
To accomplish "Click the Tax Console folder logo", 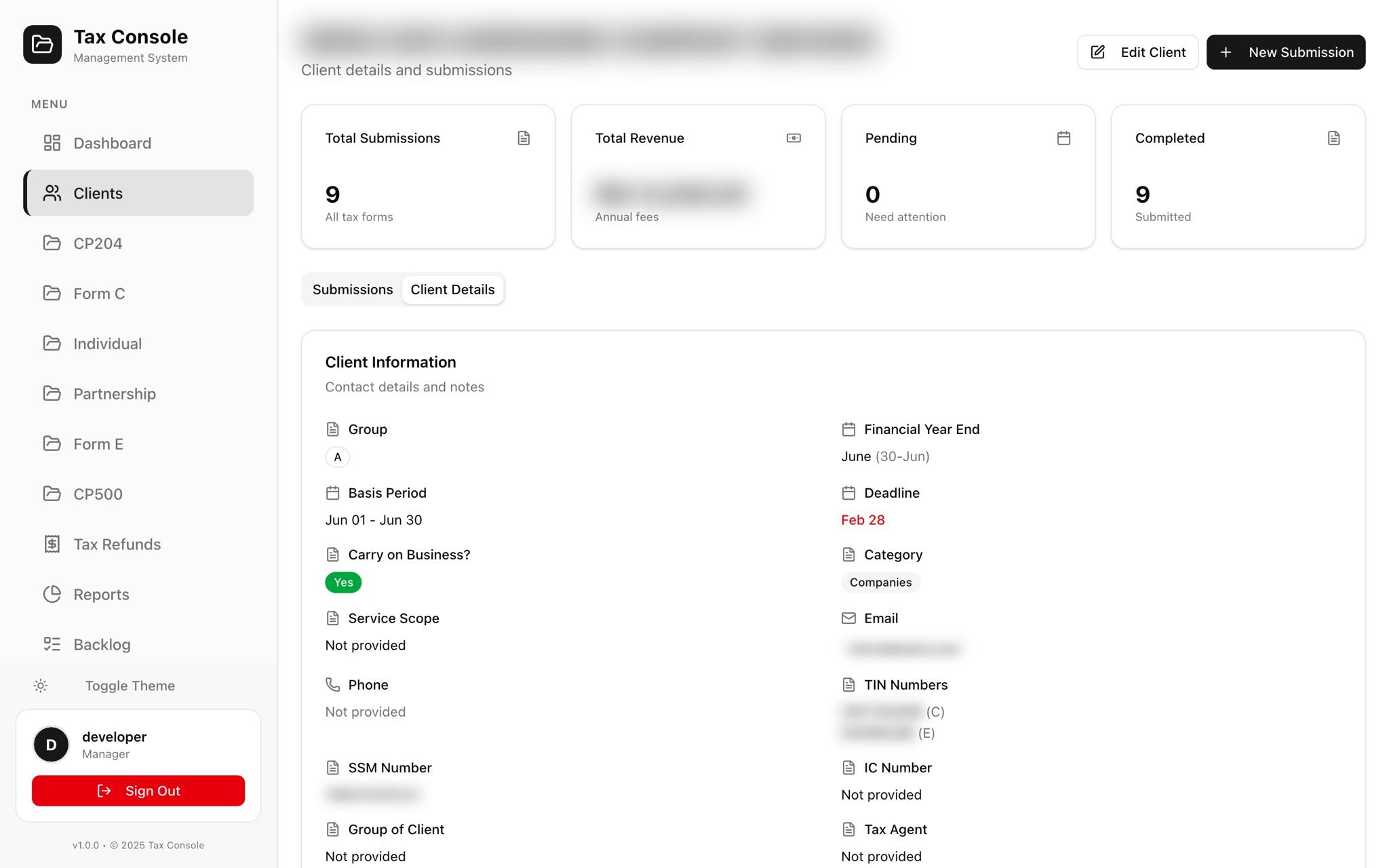I will [42, 45].
